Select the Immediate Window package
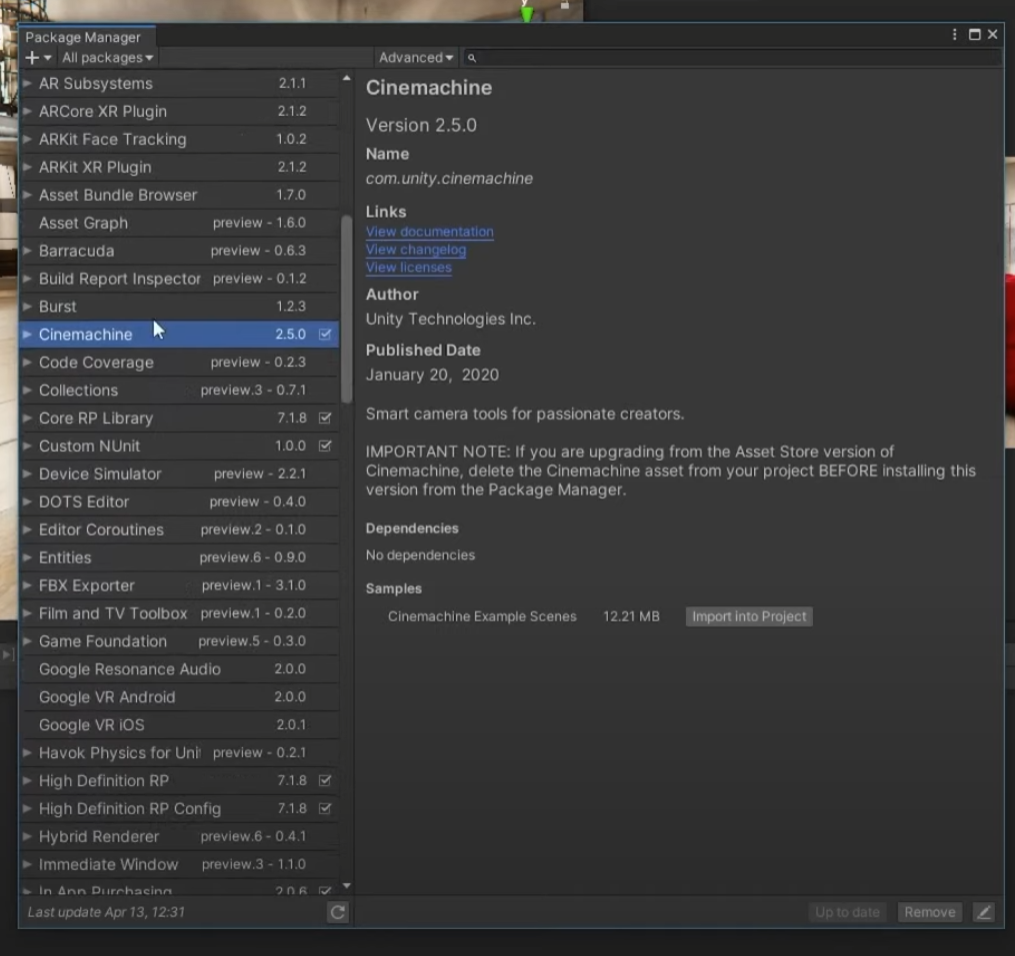This screenshot has height=956, width=1015. (179, 864)
